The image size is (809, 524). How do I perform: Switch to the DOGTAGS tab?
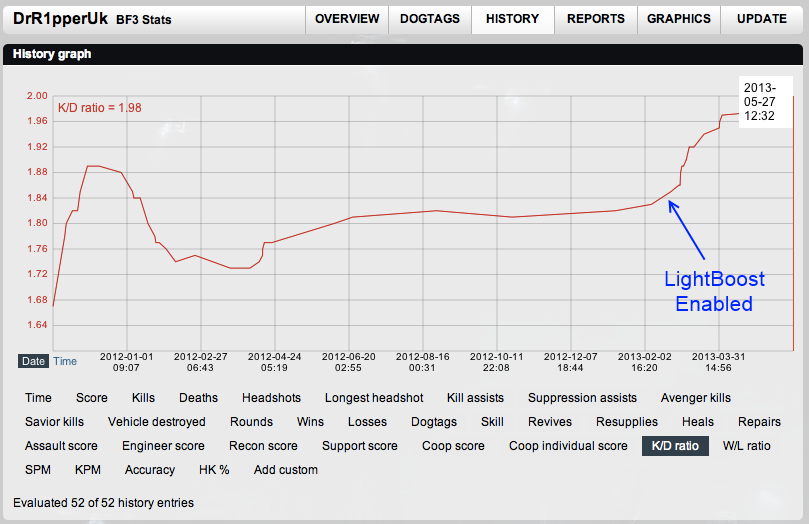click(430, 19)
